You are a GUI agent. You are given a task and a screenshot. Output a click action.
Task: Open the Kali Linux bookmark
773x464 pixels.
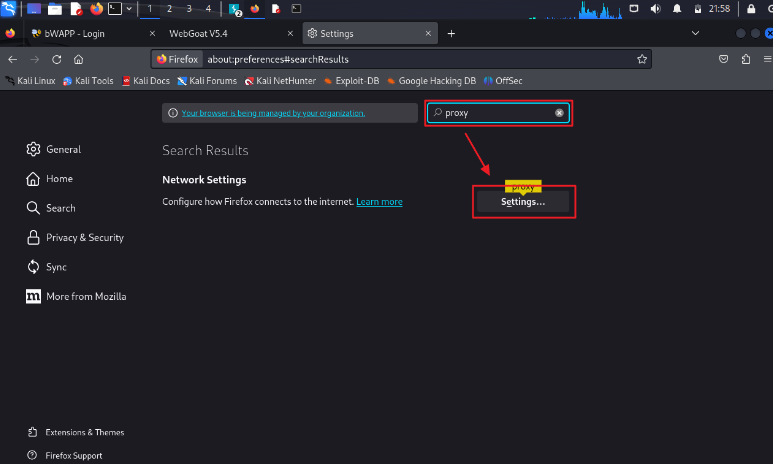(x=31, y=81)
